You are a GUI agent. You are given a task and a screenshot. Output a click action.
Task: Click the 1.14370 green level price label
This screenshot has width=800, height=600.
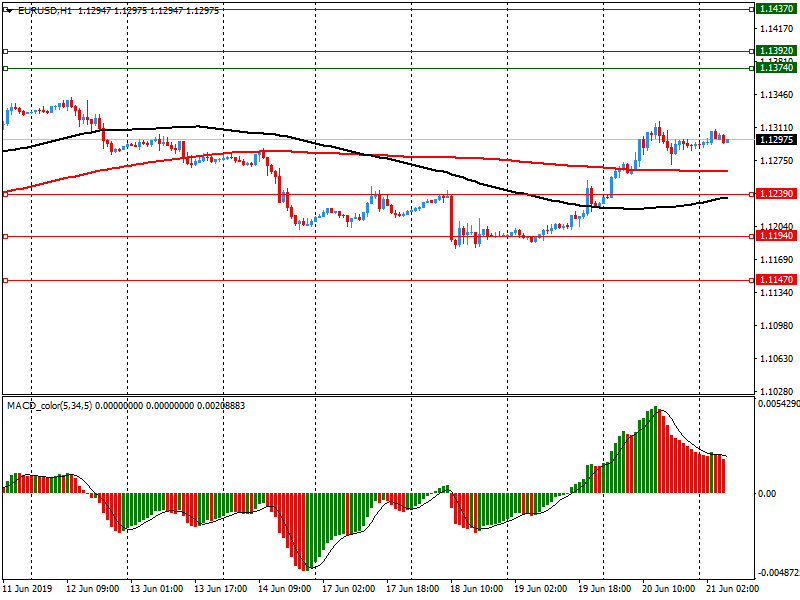776,9
